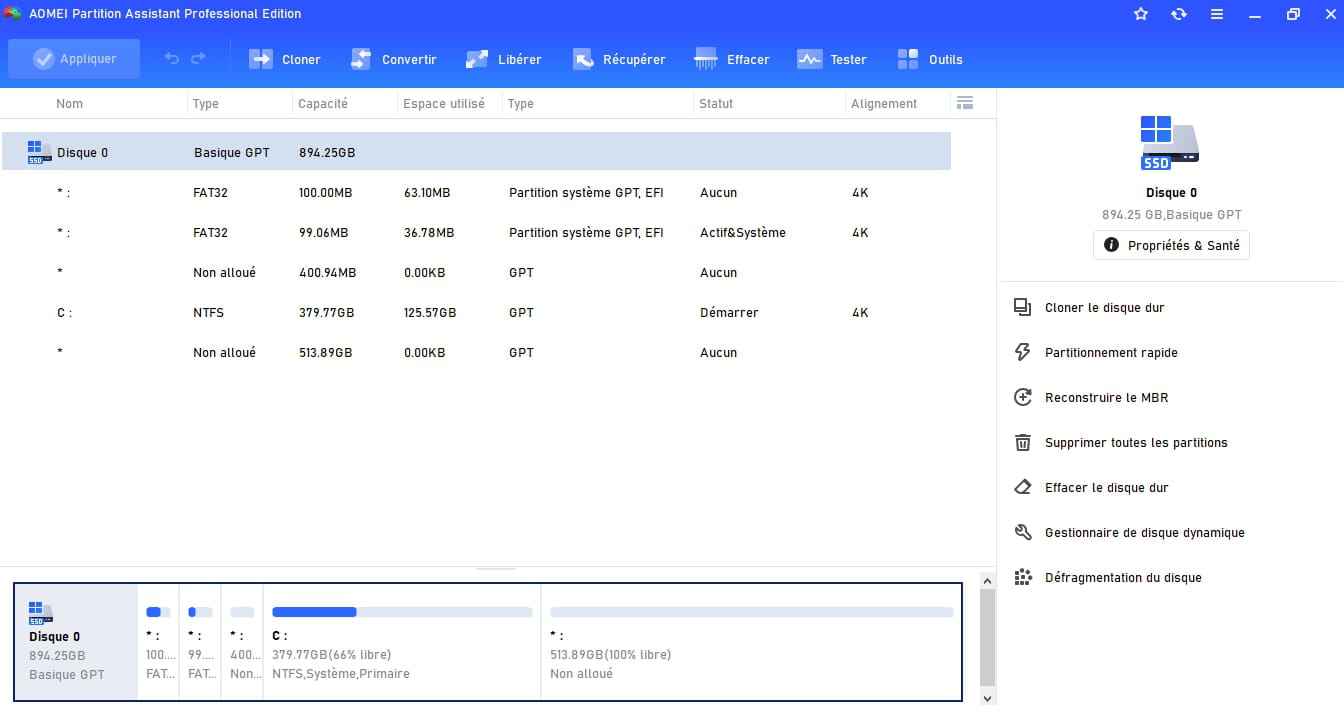Click the star favorite icon in title bar
Image resolution: width=1344 pixels, height=705 pixels.
tap(1141, 14)
